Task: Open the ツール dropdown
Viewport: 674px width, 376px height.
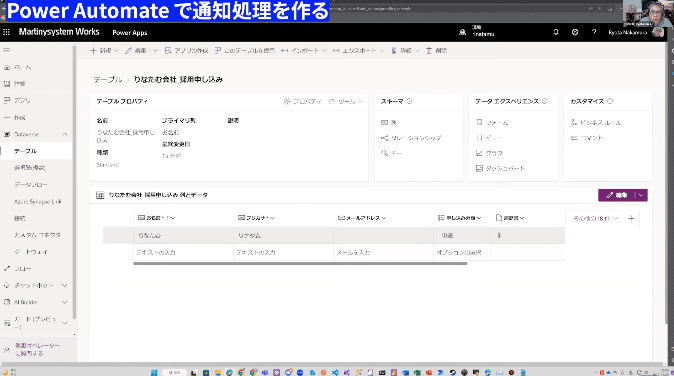Action: [x=346, y=101]
